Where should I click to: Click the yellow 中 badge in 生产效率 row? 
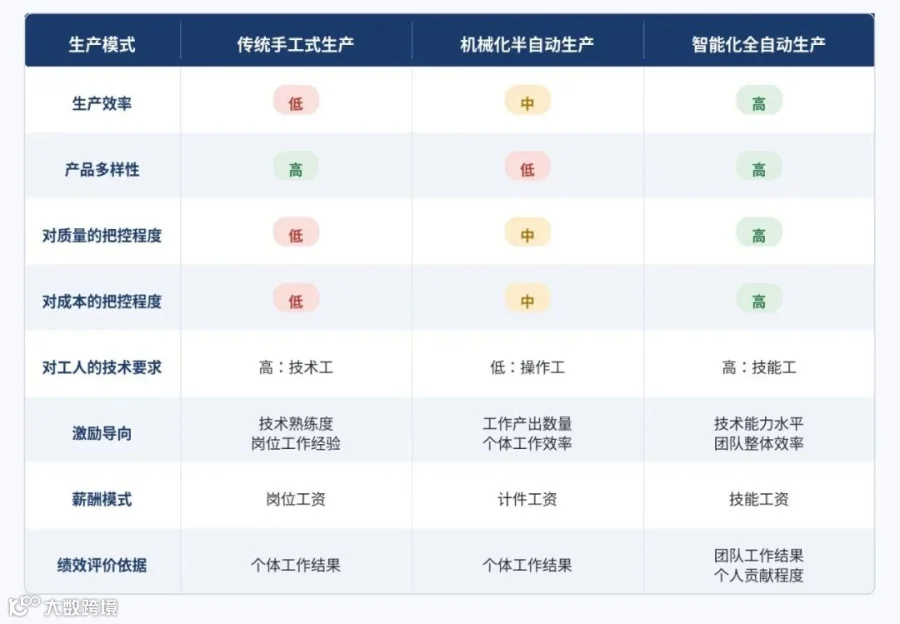pyautogui.click(x=527, y=100)
